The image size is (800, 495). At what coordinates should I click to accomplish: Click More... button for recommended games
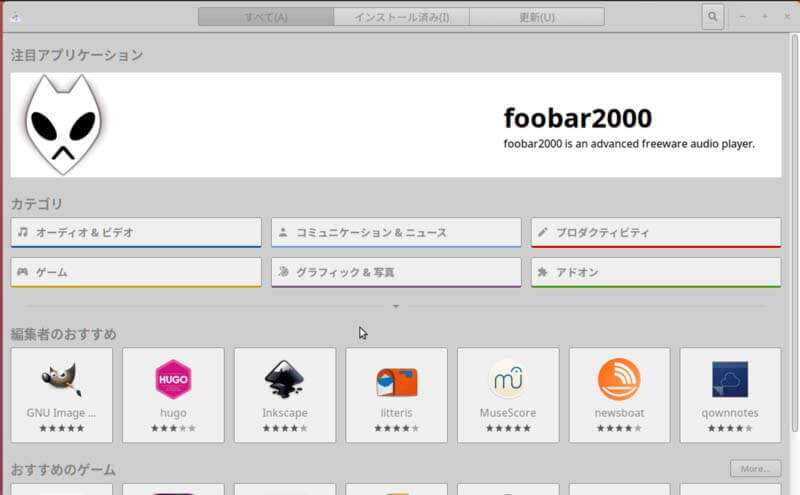click(x=756, y=468)
